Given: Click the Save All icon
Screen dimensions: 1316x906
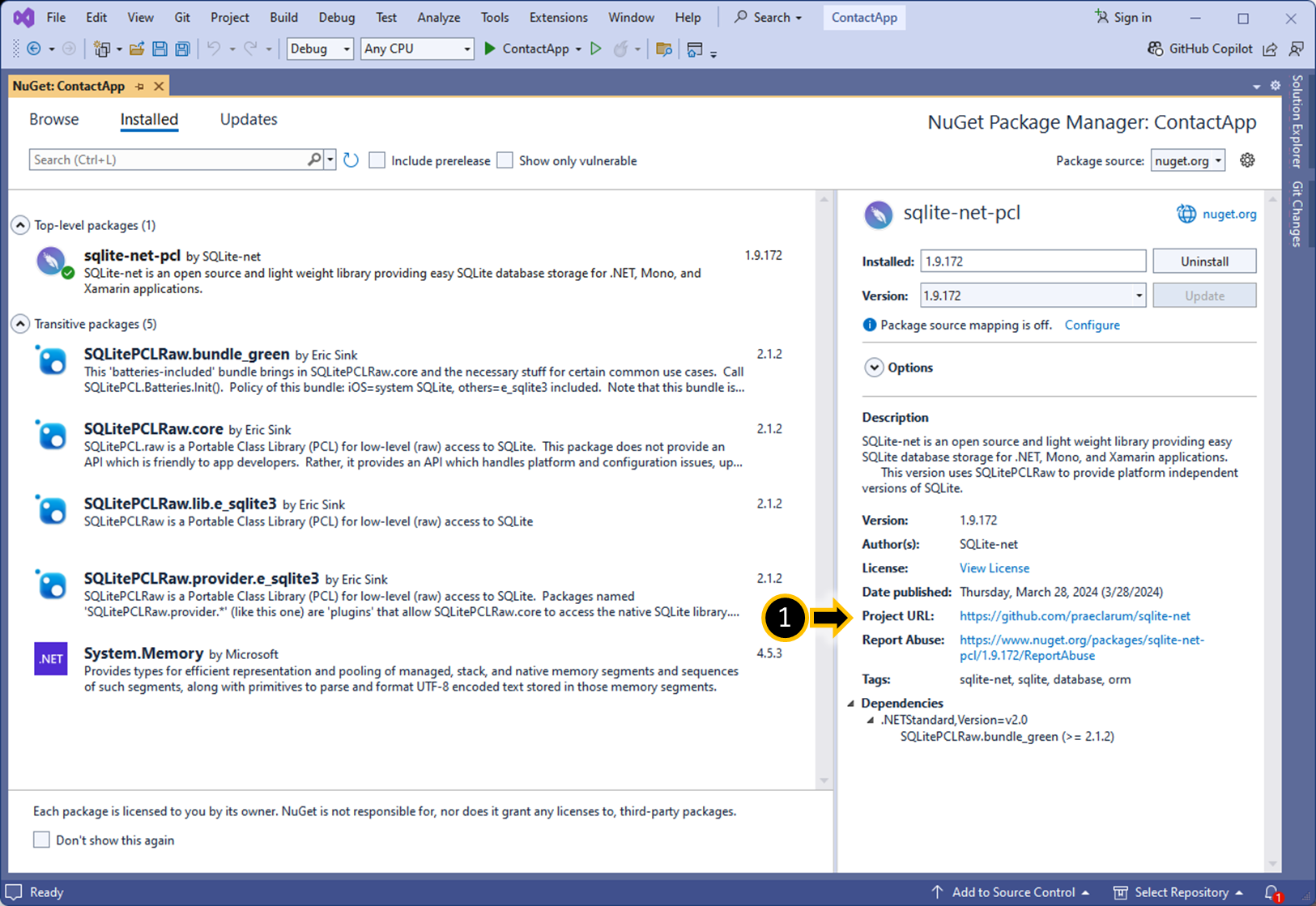Looking at the screenshot, I should pos(182,49).
